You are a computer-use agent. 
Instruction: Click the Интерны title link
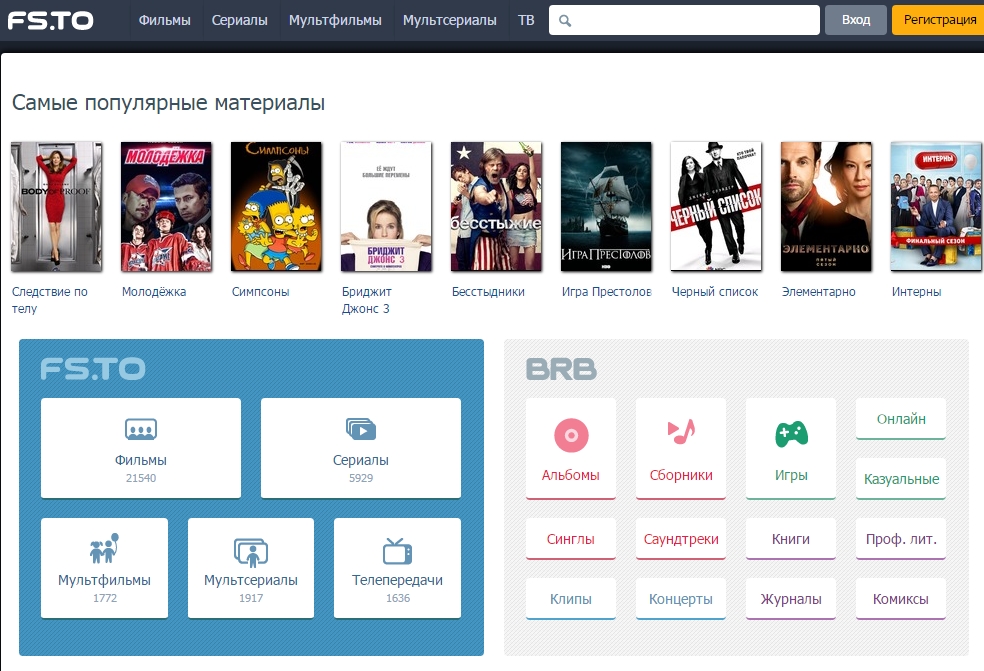pos(916,292)
